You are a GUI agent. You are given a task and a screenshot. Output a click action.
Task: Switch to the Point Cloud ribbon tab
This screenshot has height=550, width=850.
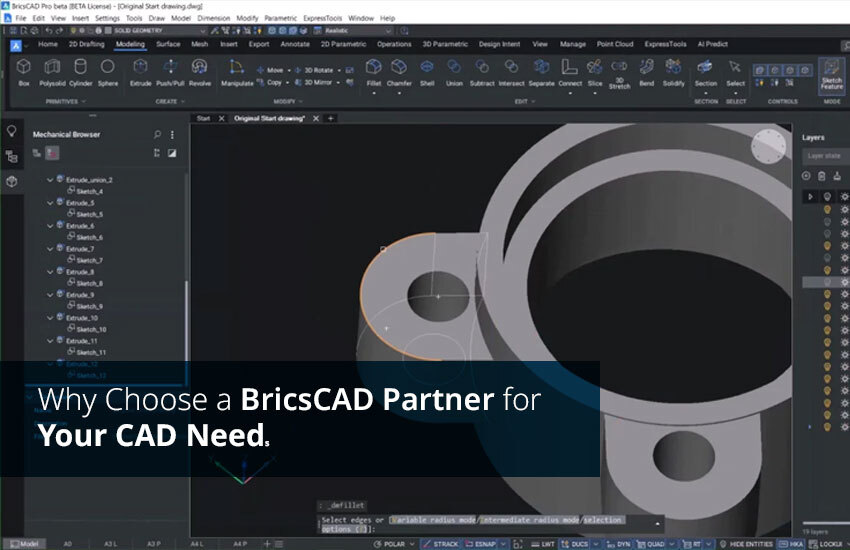615,44
